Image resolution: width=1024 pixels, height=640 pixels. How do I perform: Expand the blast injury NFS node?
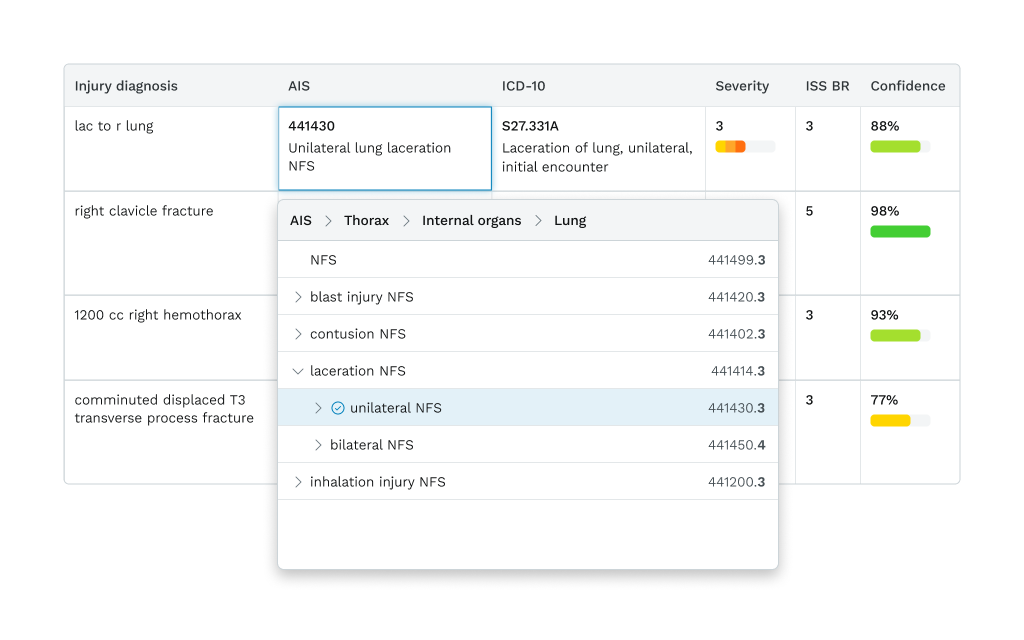[298, 297]
